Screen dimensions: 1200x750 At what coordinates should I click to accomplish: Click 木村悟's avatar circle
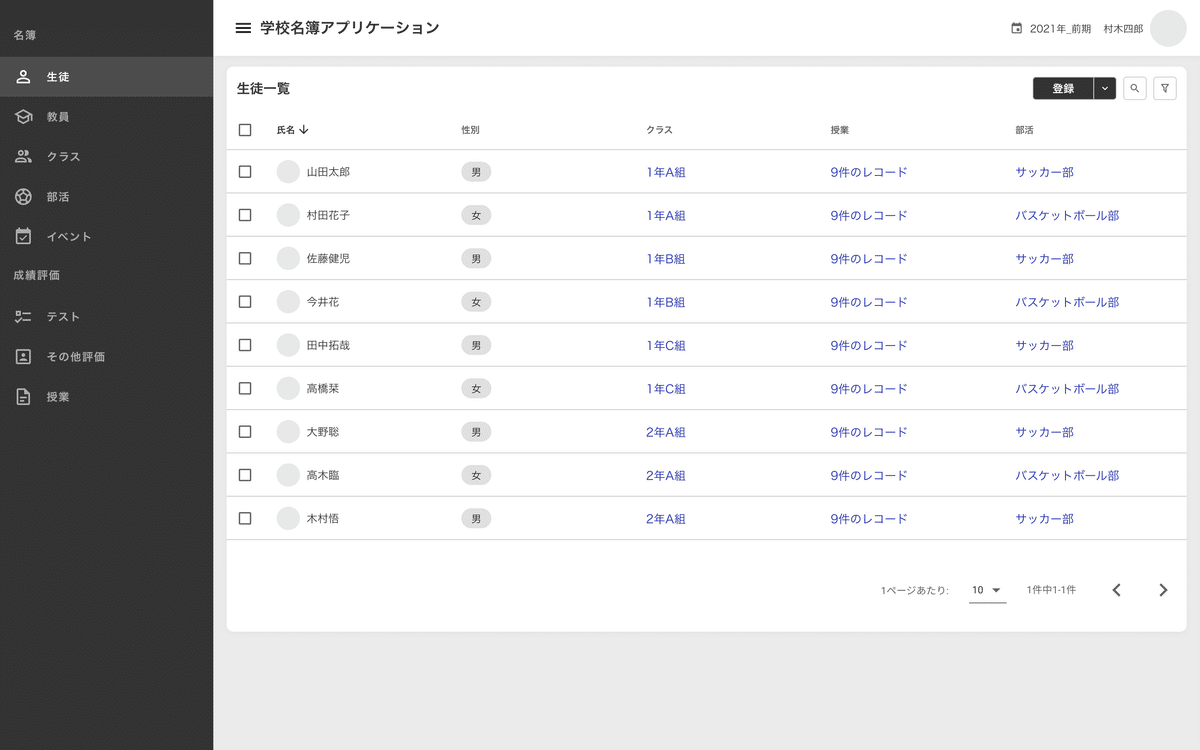[288, 518]
